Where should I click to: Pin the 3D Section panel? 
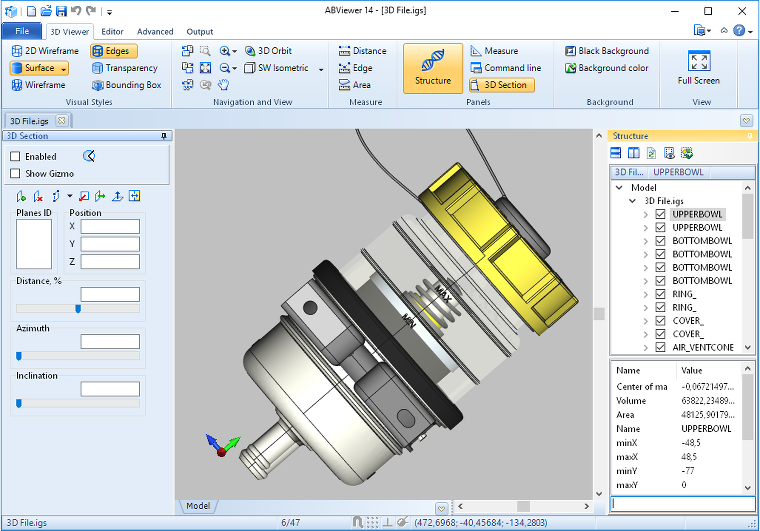click(x=164, y=136)
